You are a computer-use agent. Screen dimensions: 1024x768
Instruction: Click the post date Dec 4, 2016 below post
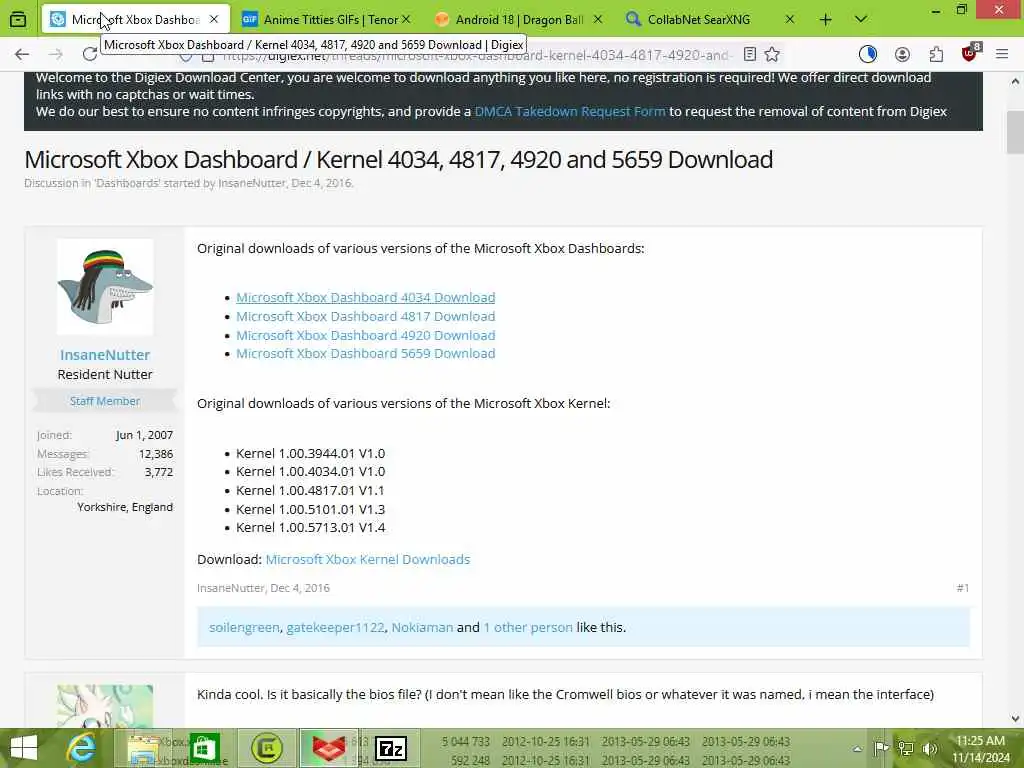point(300,588)
